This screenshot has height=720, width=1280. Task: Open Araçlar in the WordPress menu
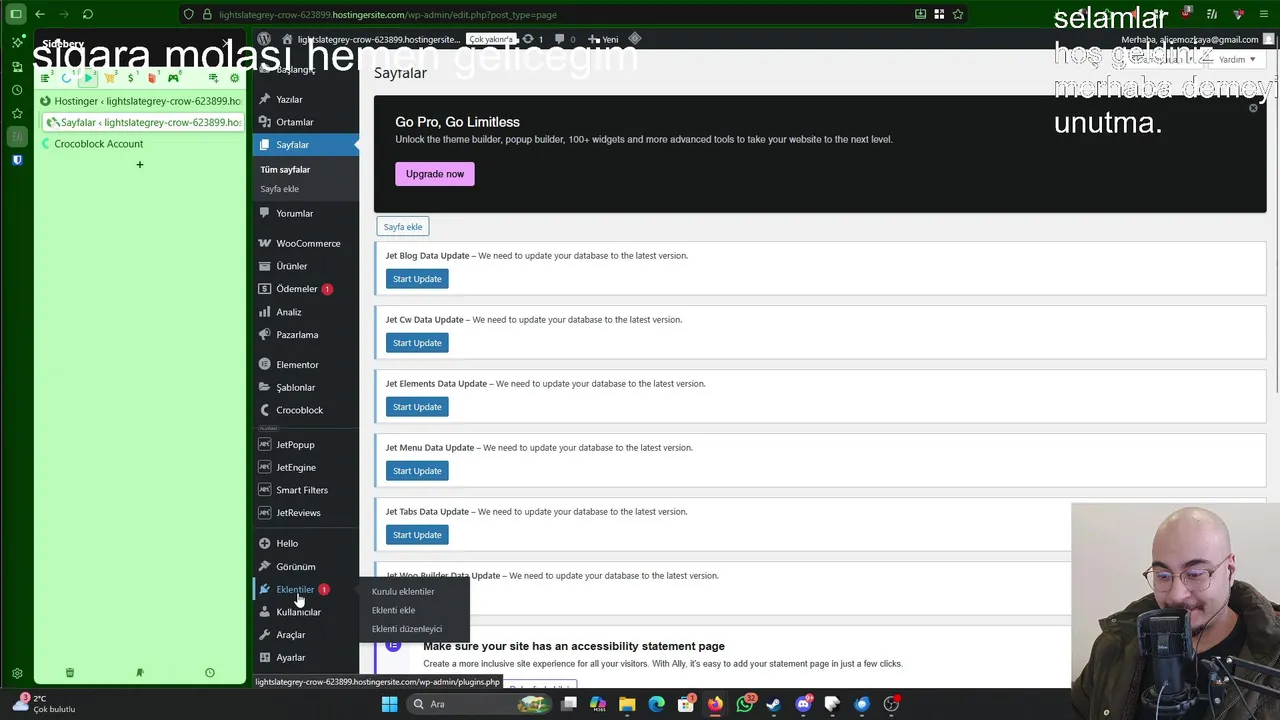tap(305, 635)
